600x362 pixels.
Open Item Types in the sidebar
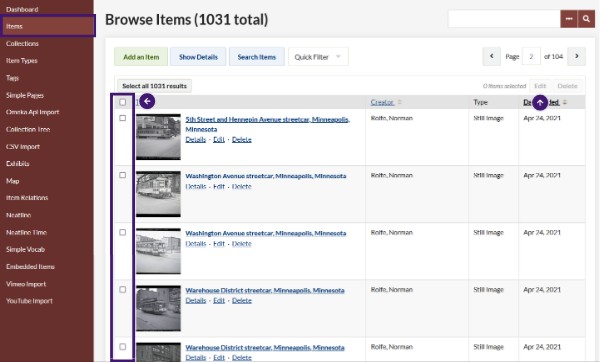pyautogui.click(x=21, y=61)
